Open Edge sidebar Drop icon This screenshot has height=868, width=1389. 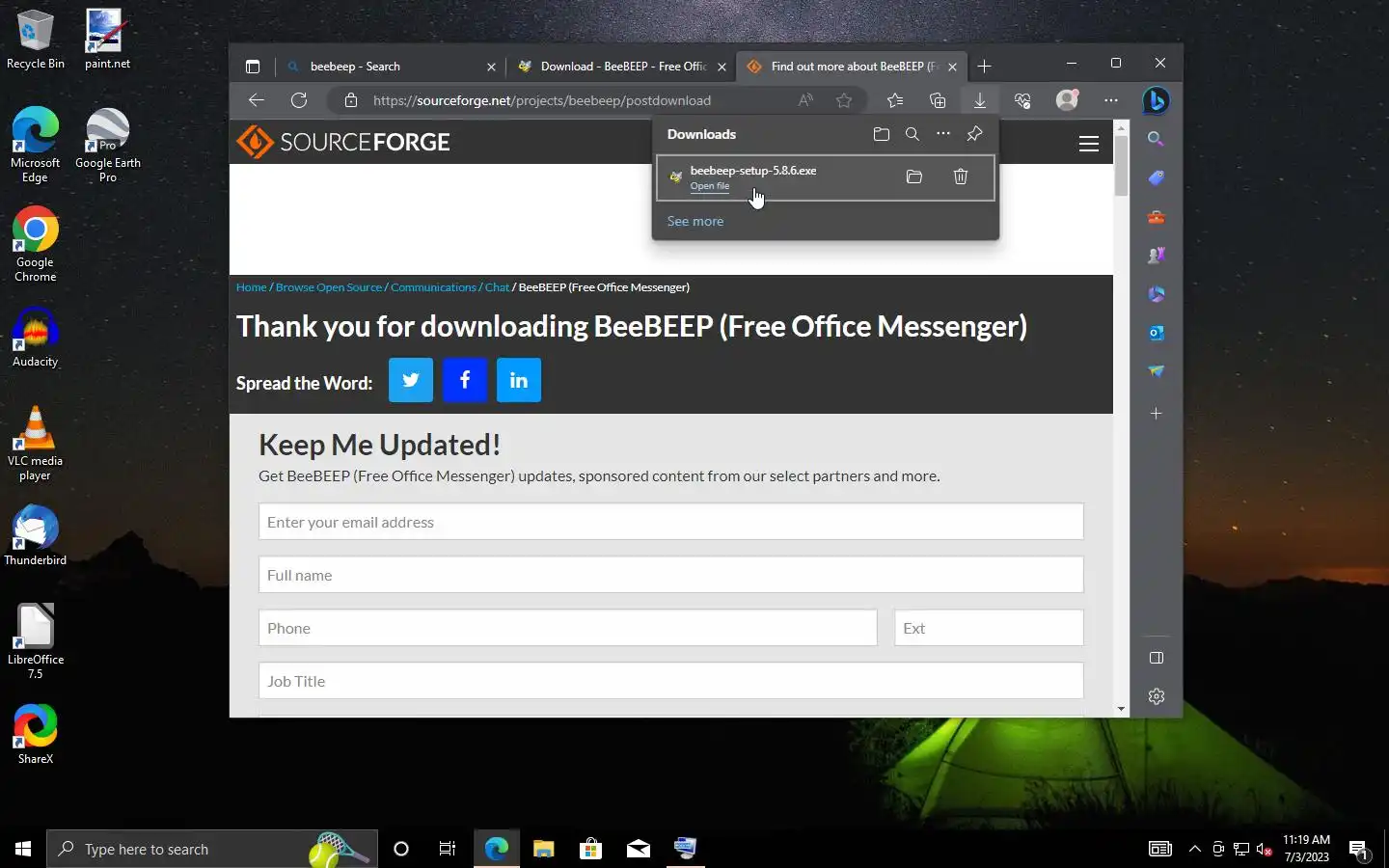1156,371
